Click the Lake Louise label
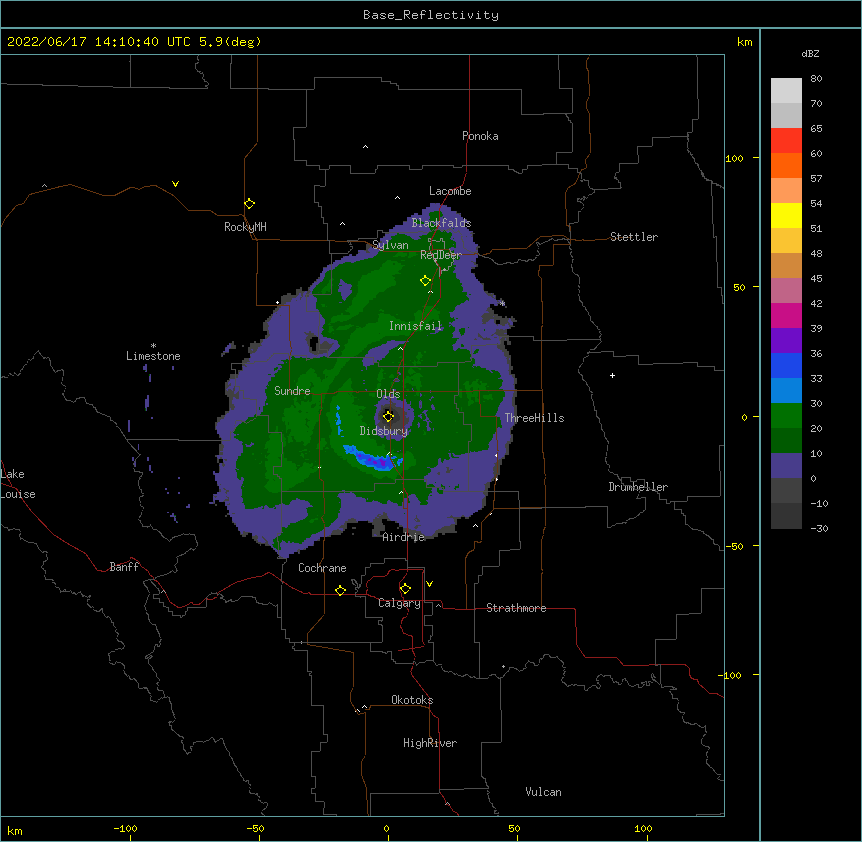The width and height of the screenshot is (862, 842). pos(18,484)
